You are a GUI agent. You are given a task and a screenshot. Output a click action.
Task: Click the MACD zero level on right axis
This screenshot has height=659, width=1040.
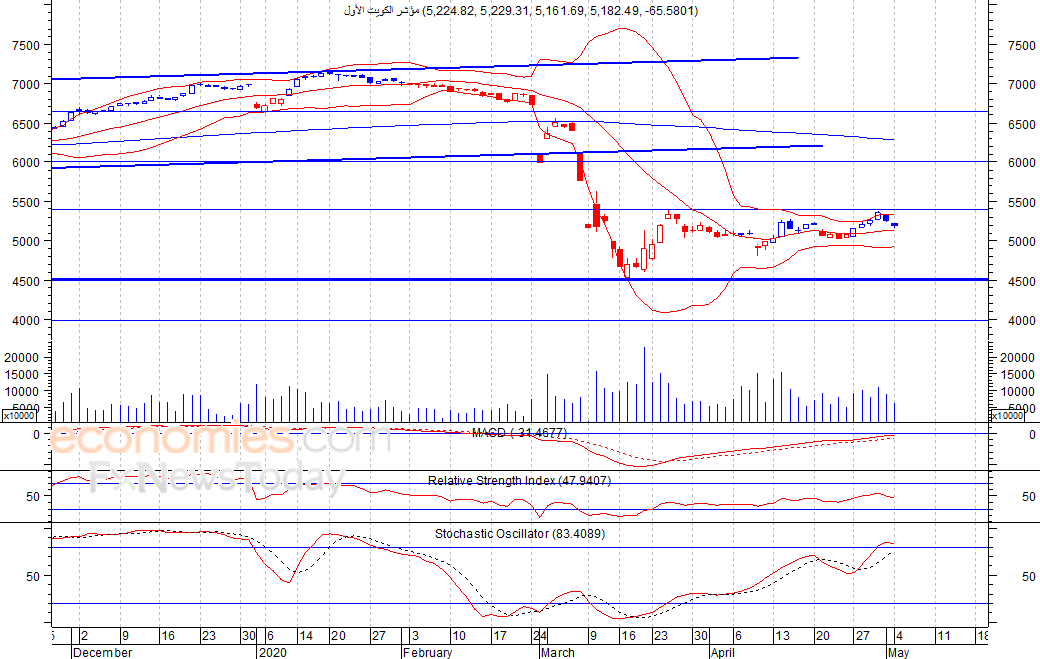1032,436
